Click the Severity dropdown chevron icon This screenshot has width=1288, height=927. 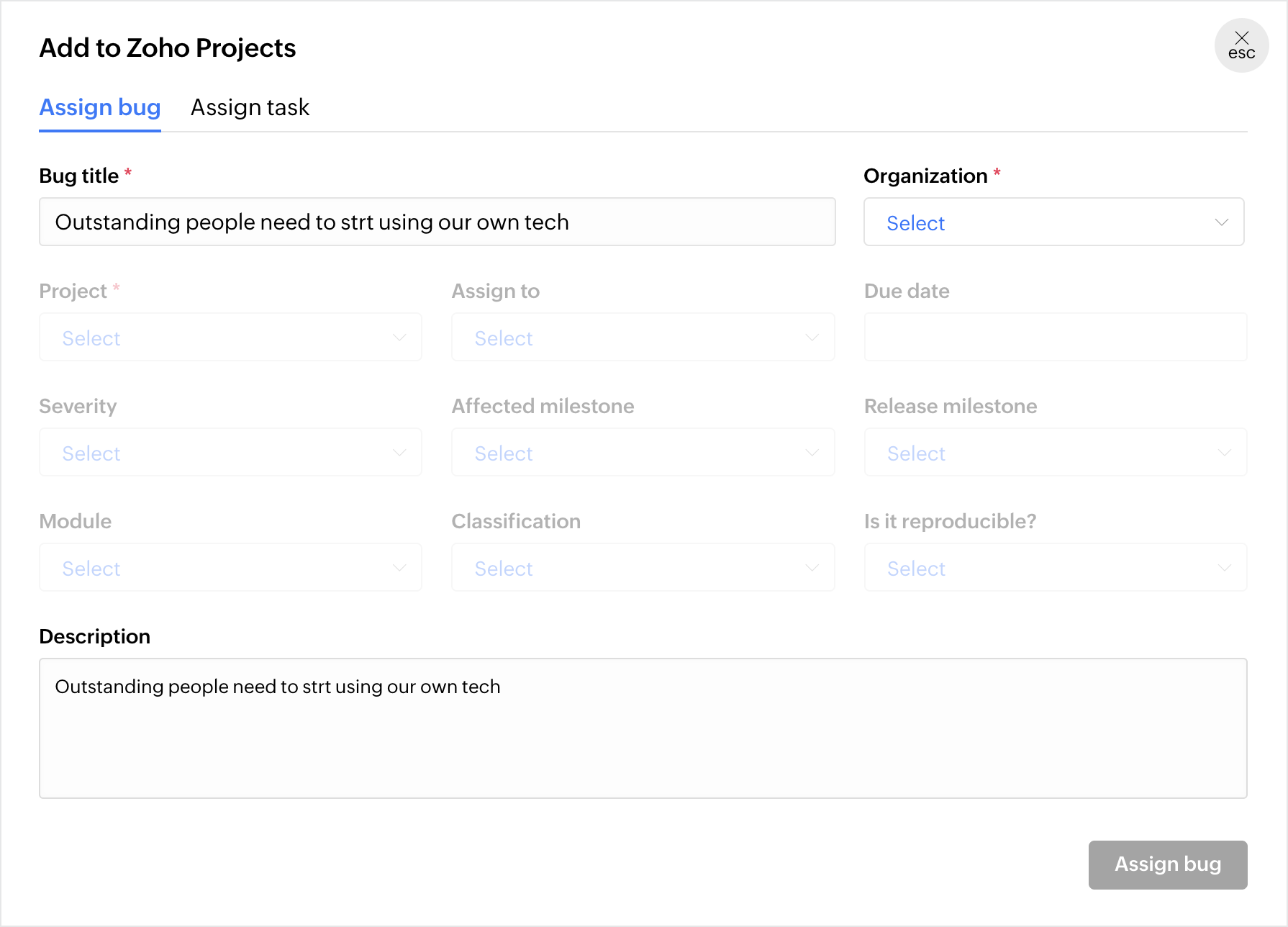[x=399, y=453]
